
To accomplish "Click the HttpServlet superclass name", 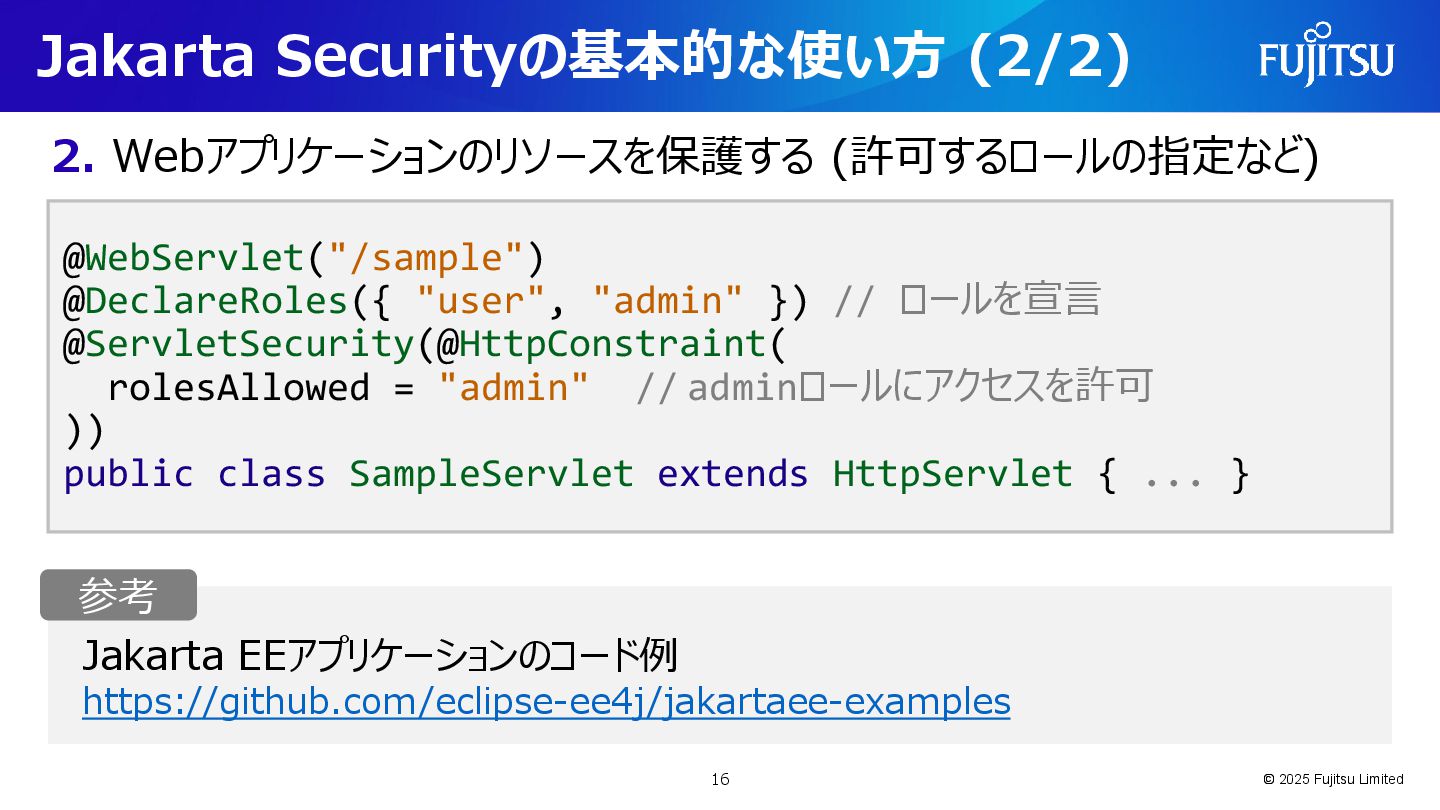I will coord(952,473).
